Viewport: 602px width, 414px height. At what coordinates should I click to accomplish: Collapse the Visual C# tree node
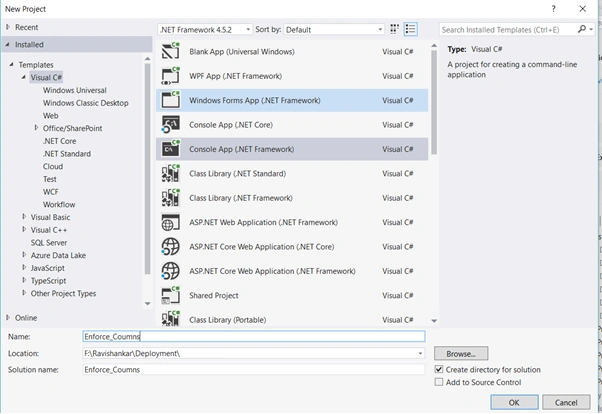point(24,77)
